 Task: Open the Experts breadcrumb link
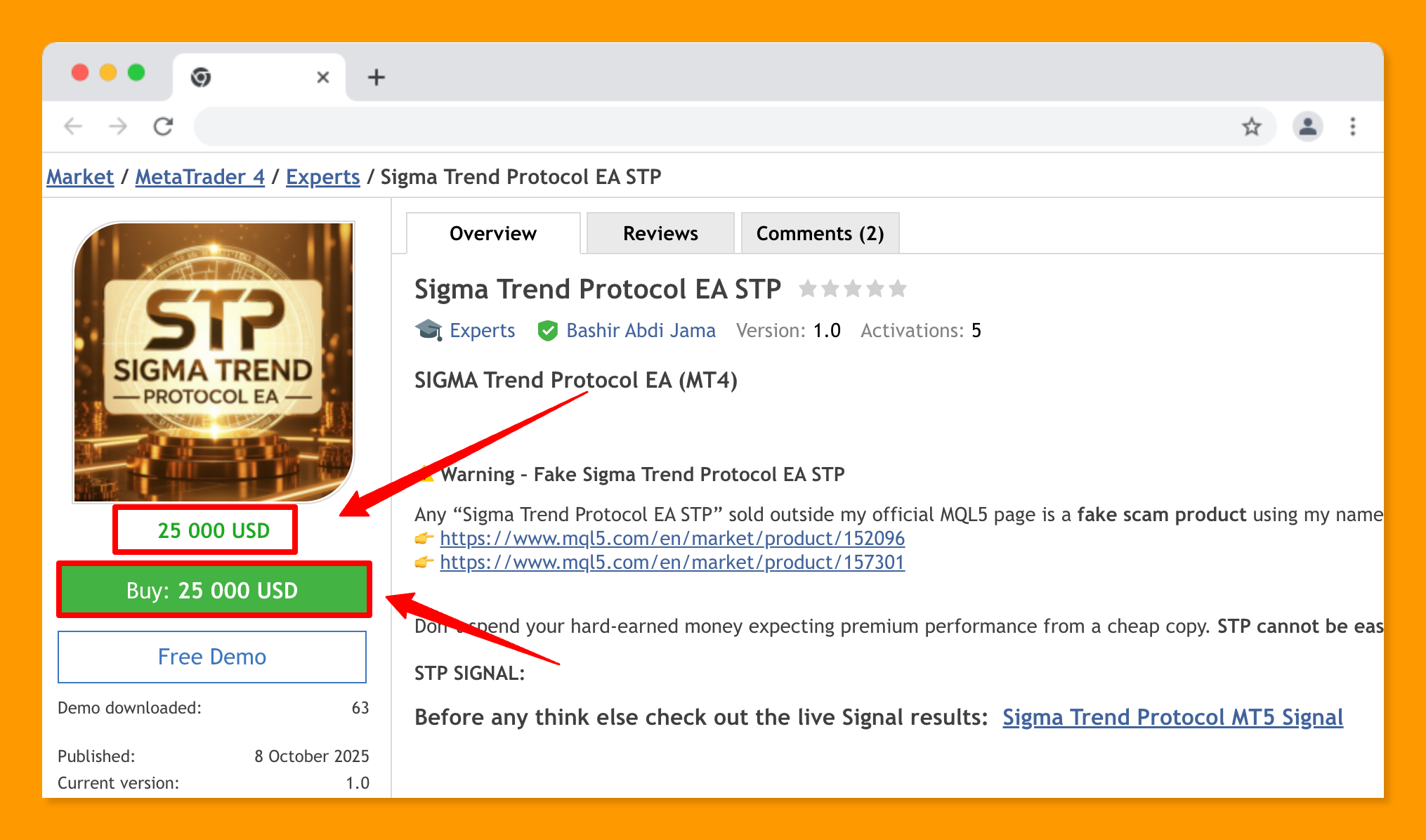(x=322, y=177)
